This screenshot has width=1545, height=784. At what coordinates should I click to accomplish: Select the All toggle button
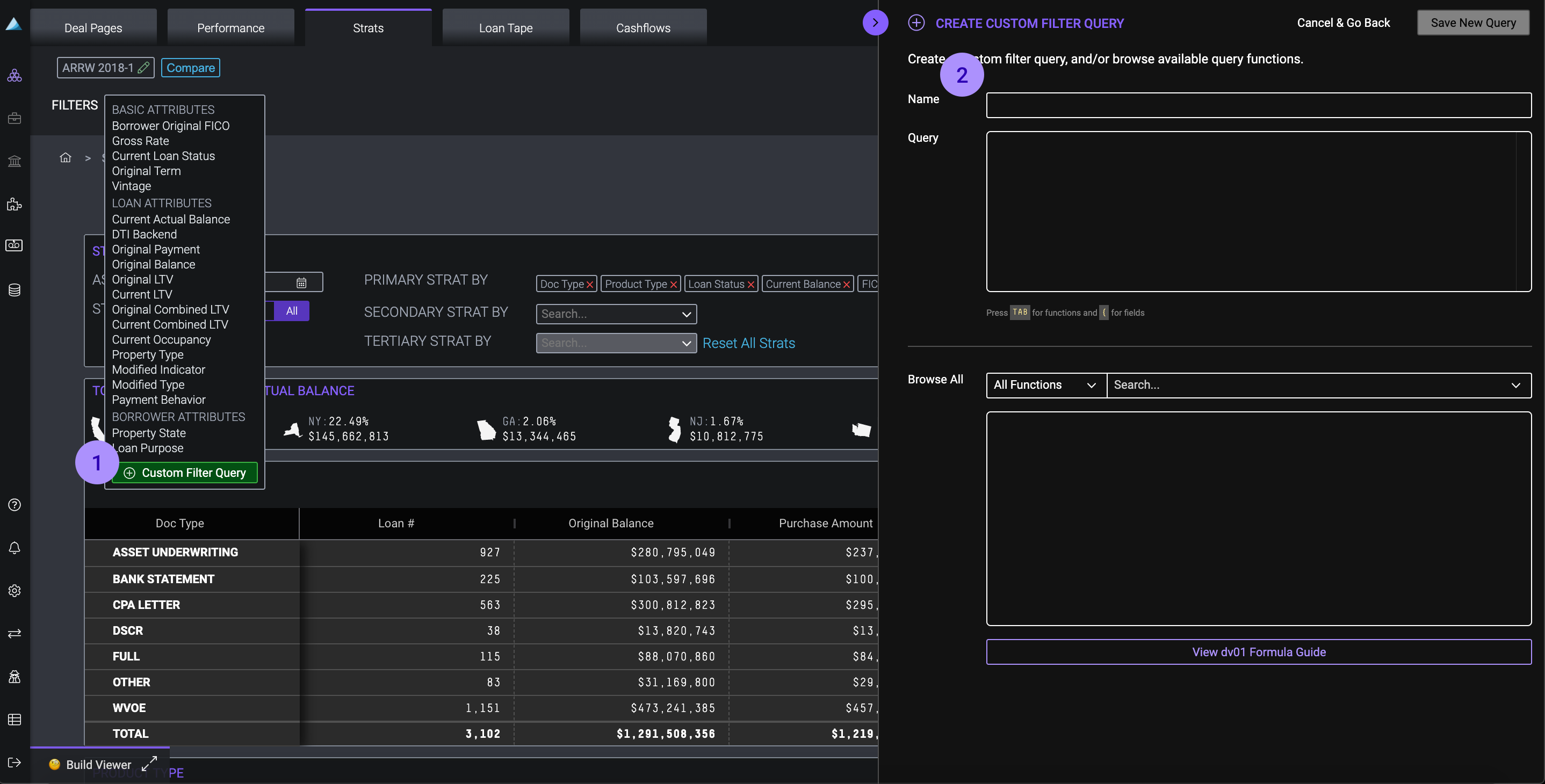click(292, 310)
